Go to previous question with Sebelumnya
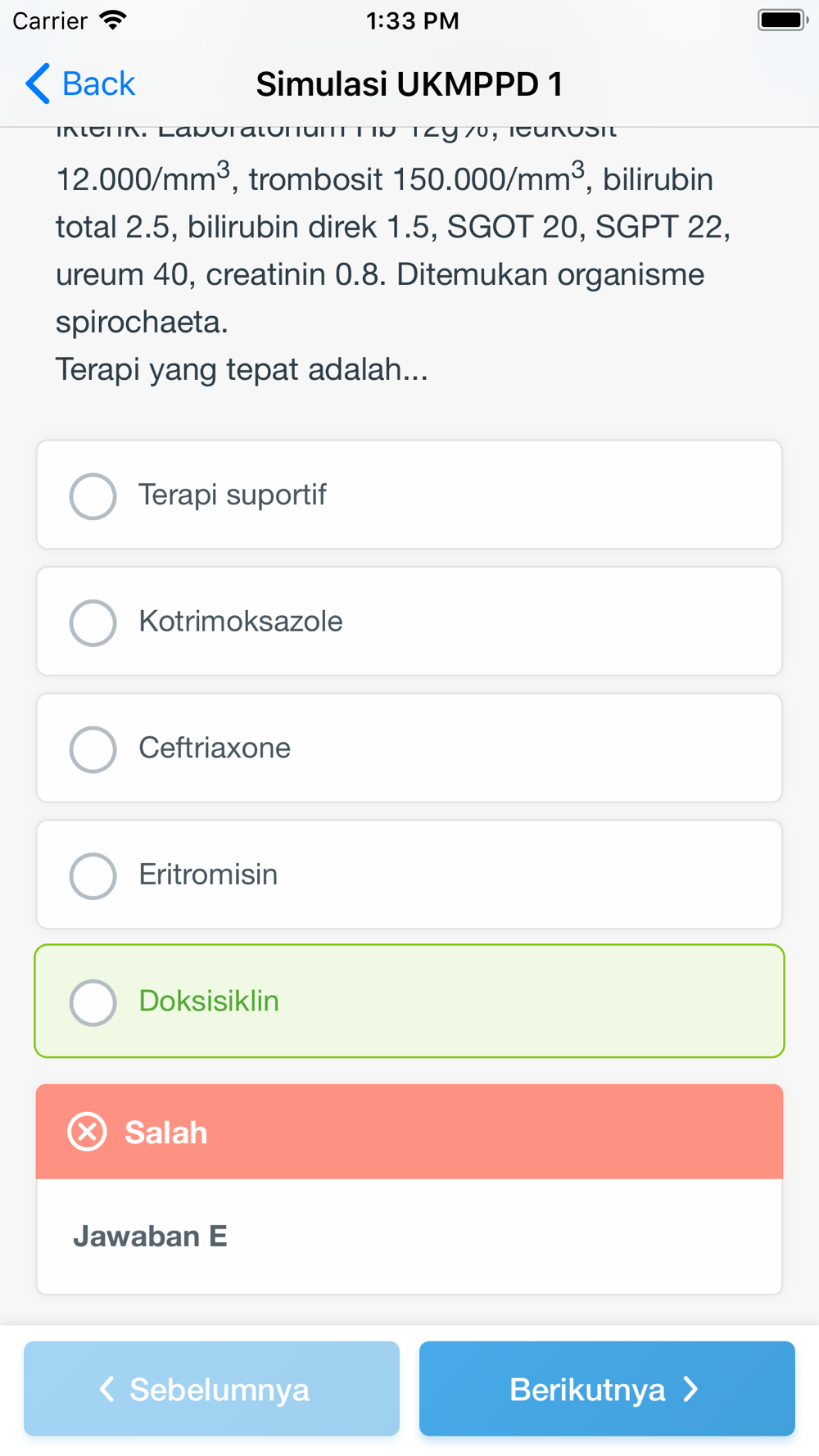The width and height of the screenshot is (819, 1456). (x=211, y=1389)
